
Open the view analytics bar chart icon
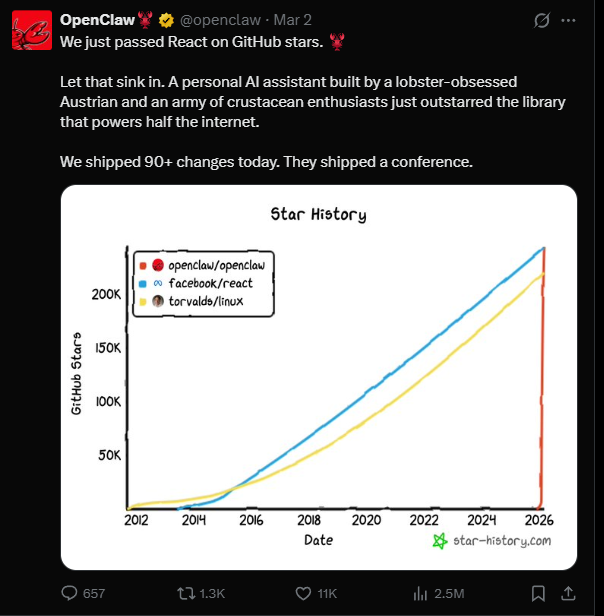coord(422,593)
